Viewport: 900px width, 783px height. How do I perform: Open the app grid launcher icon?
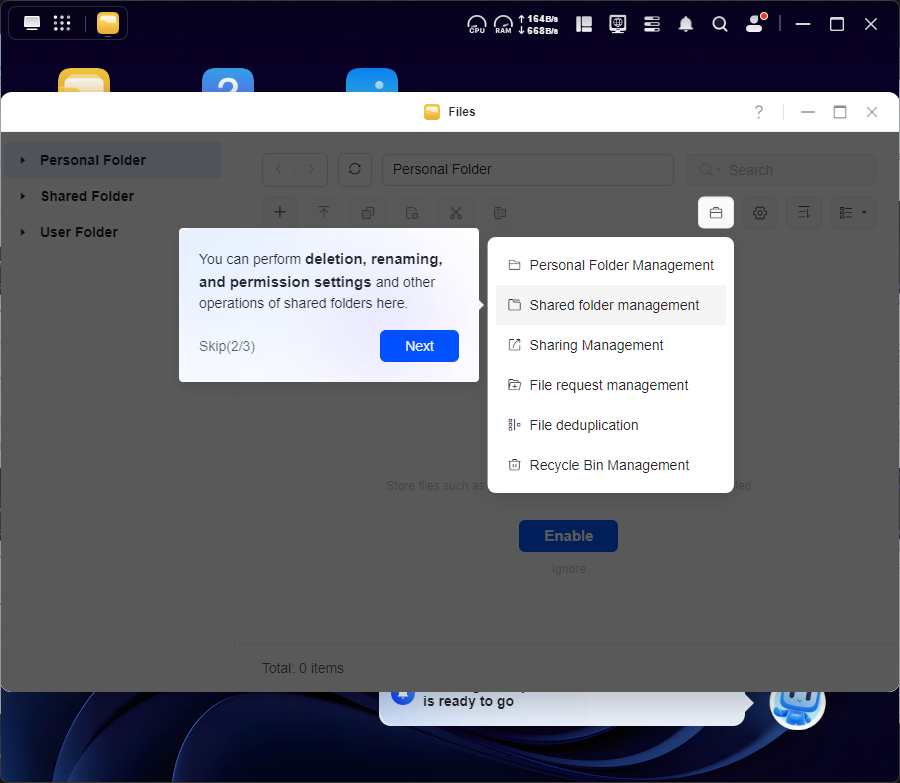62,23
